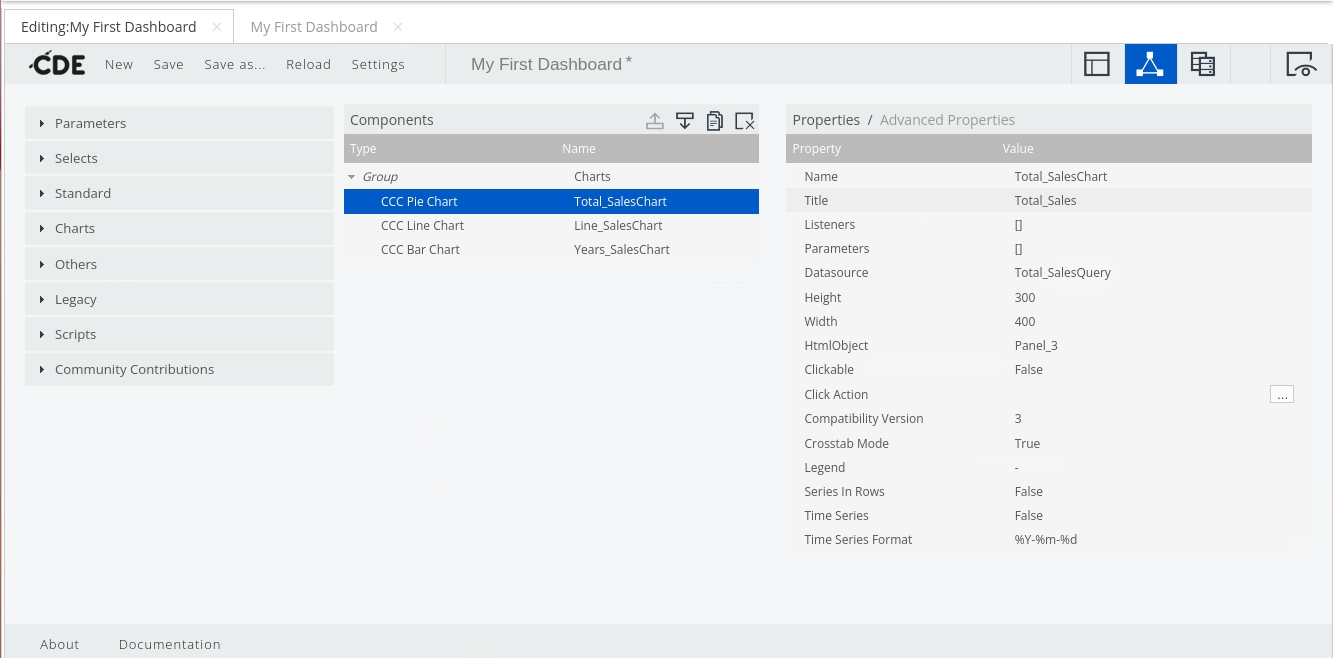The height and width of the screenshot is (658, 1333).
Task: Click the move component down icon
Action: tap(684, 121)
